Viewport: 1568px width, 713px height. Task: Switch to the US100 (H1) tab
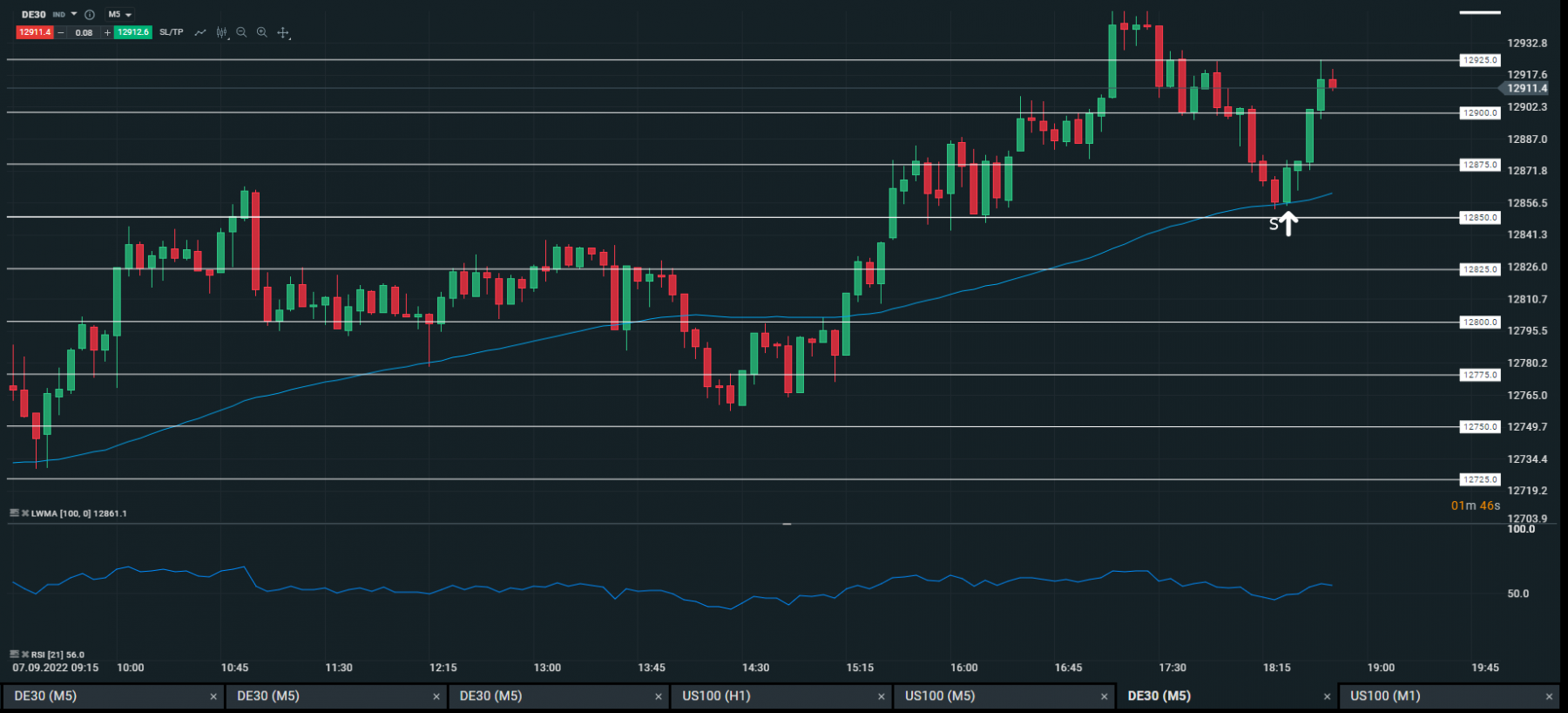click(782, 696)
